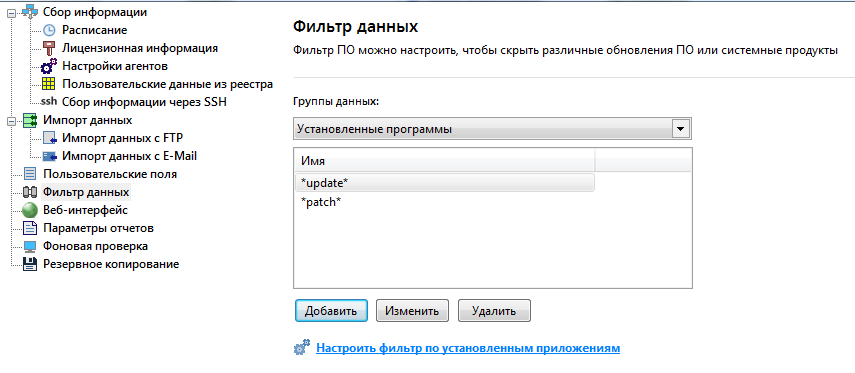
Task: Open the Настройки агентов gears icon
Action: tap(49, 66)
